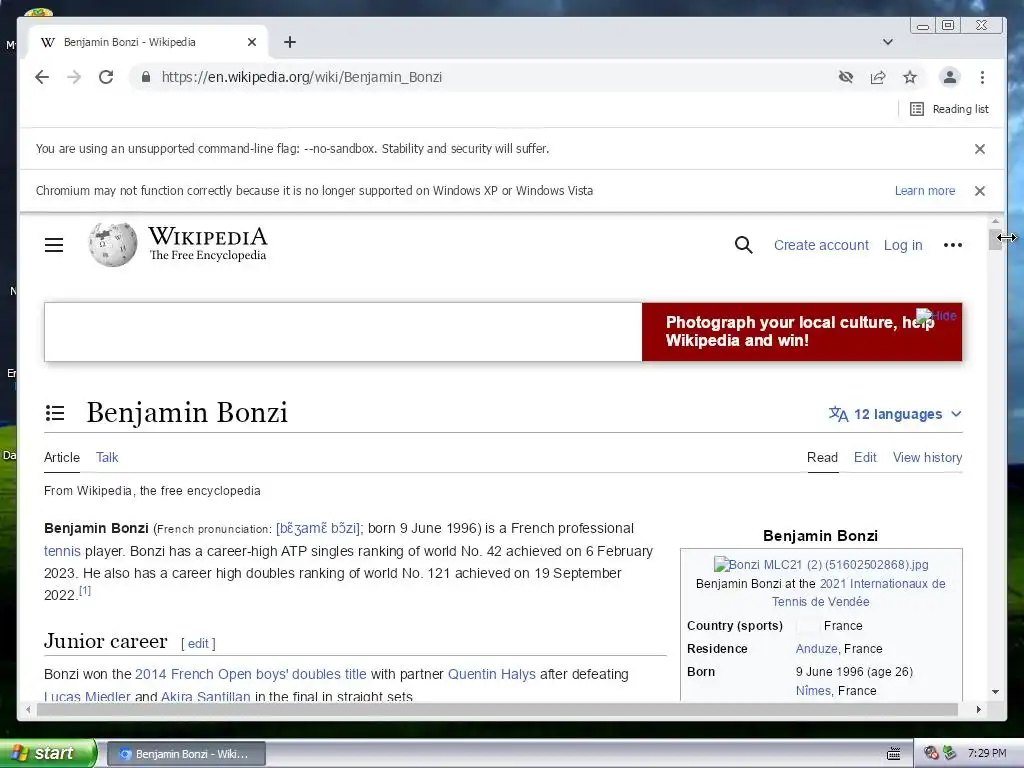Go back using the browser back arrow

click(x=42, y=77)
